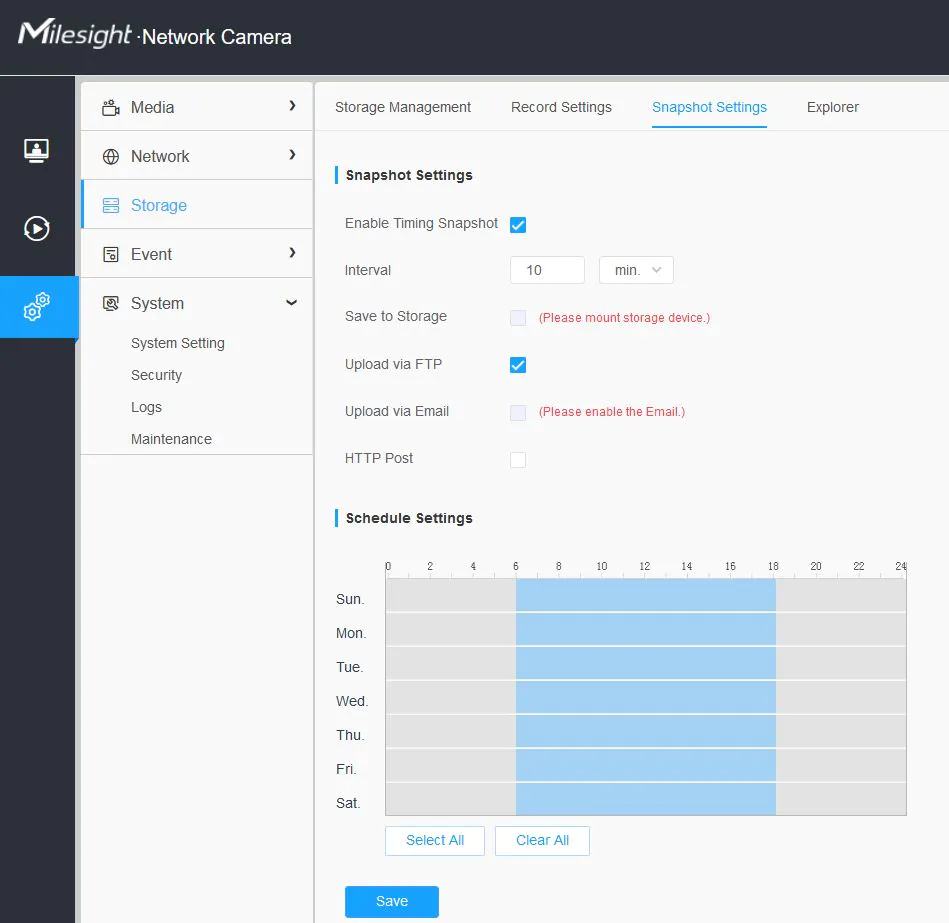The height and width of the screenshot is (923, 949).
Task: Click Wednesday's blue schedule bar
Action: [646, 698]
